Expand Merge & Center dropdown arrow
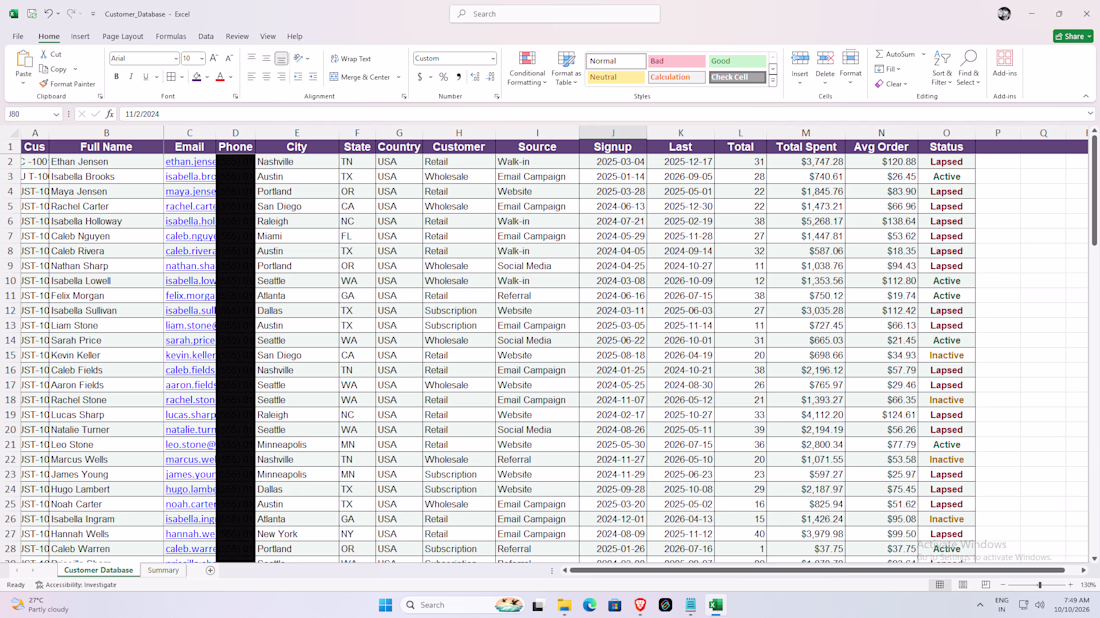 [398, 77]
